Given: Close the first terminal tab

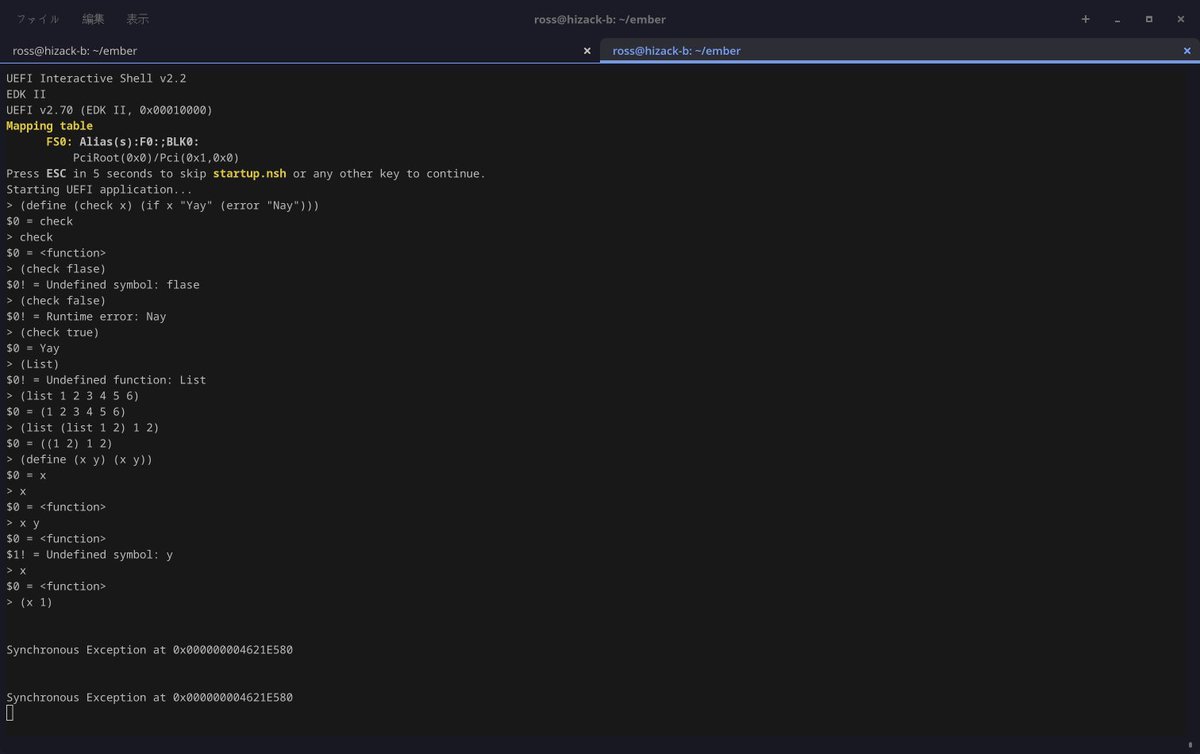Looking at the screenshot, I should click(x=587, y=50).
